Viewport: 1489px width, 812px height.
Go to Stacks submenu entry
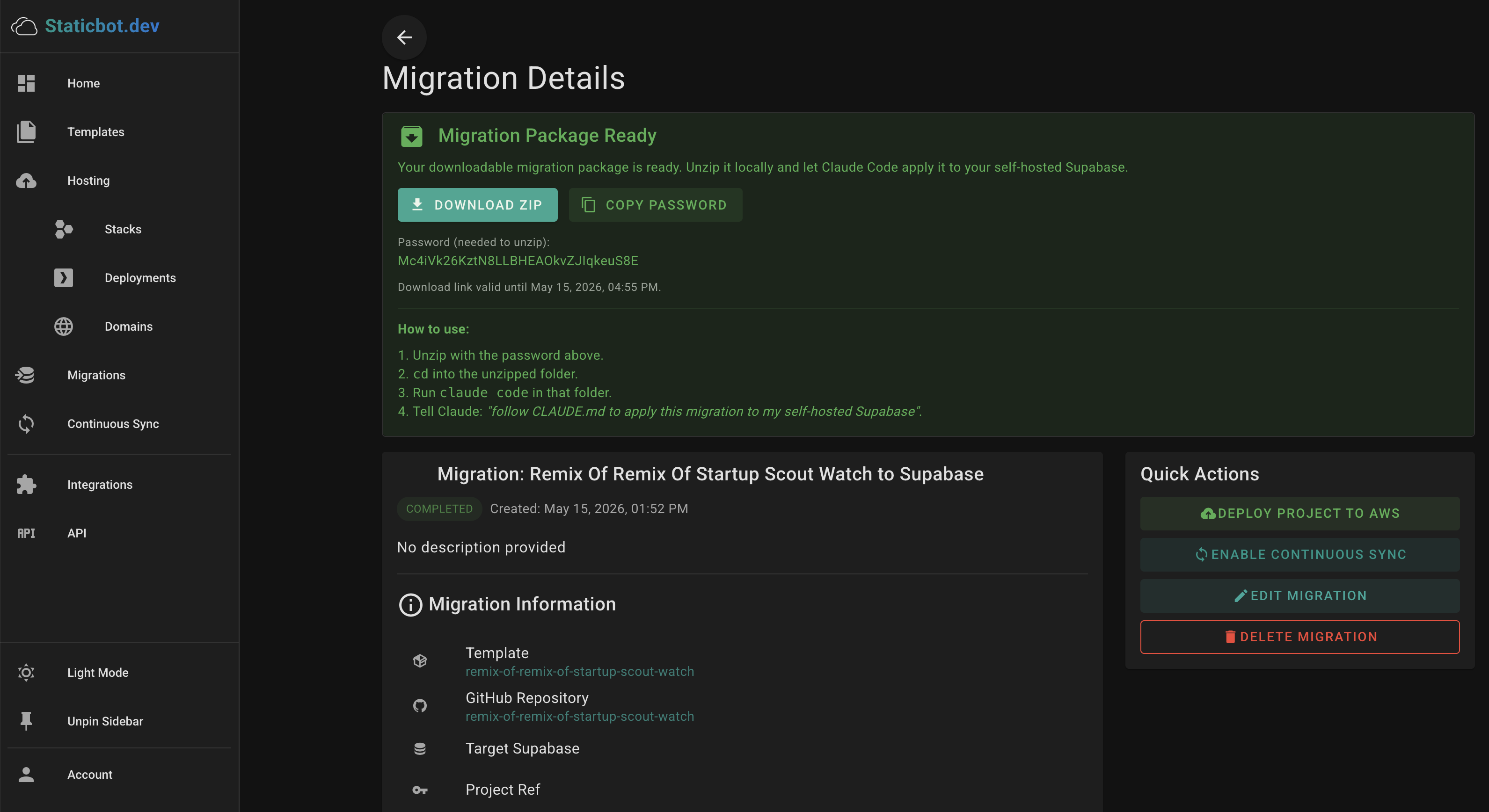coord(123,229)
